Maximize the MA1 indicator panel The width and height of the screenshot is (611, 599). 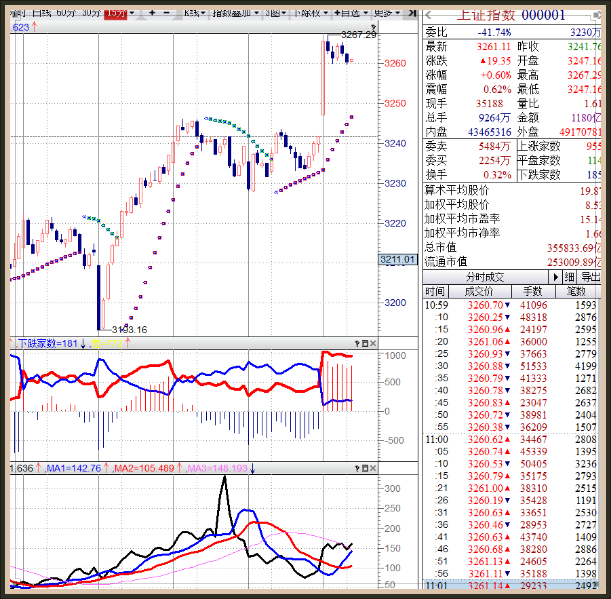click(x=365, y=468)
